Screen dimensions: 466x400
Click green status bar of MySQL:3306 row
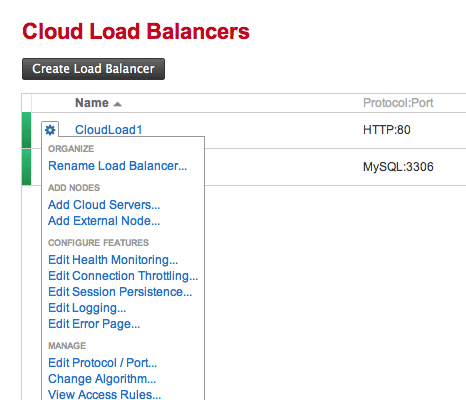[26, 167]
